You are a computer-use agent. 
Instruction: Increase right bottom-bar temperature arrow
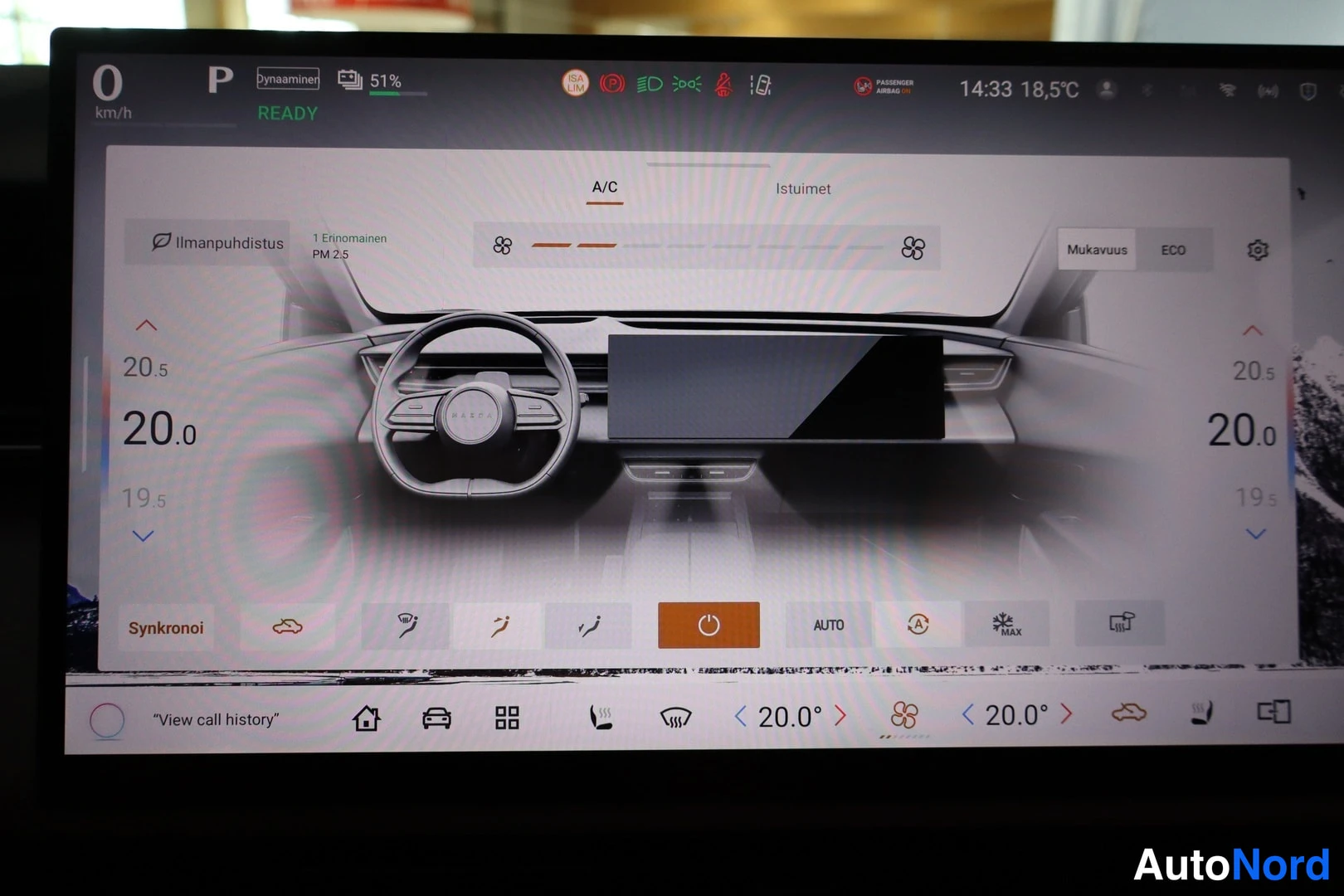1067,713
